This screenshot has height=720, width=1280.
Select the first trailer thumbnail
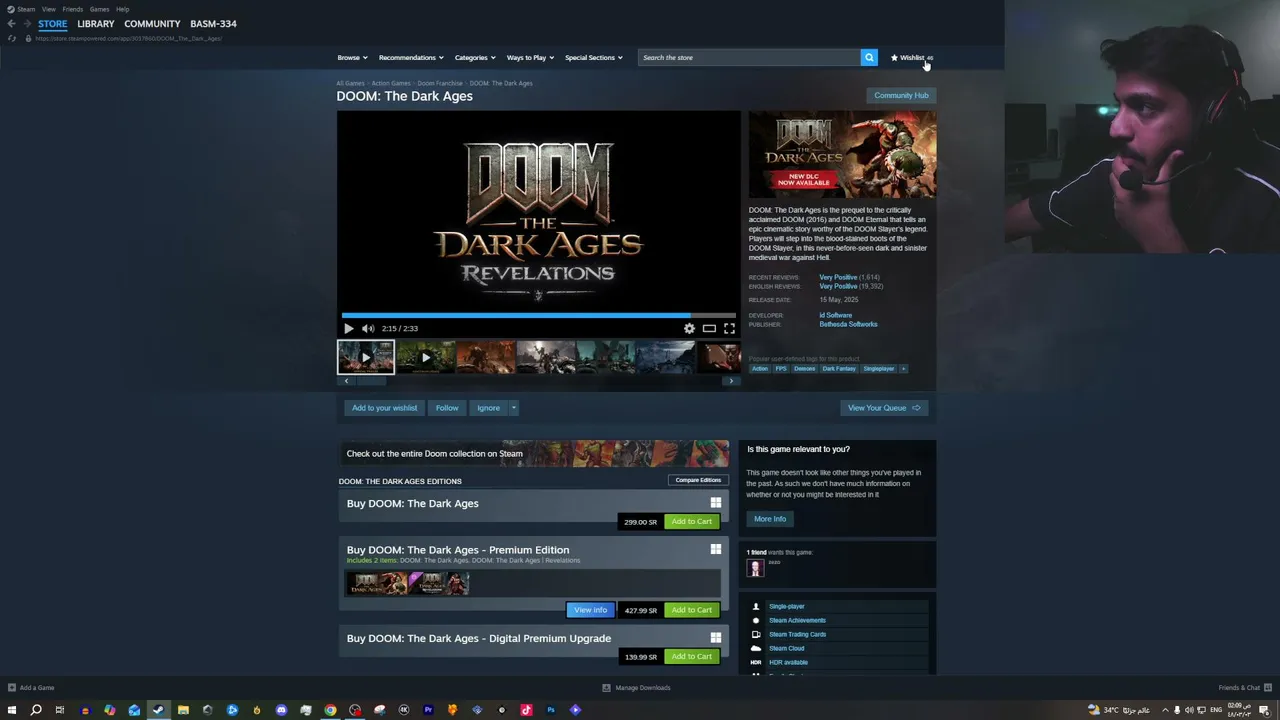pos(365,357)
